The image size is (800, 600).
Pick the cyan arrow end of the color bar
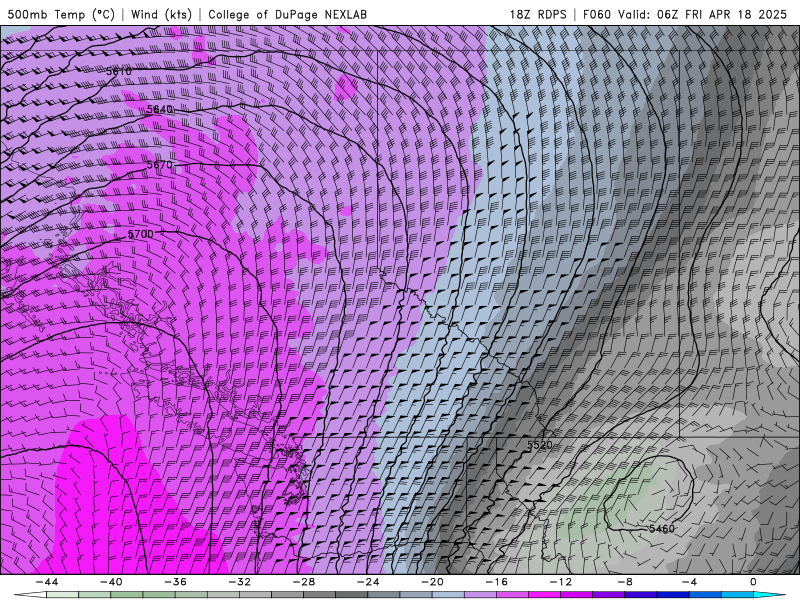[770, 595]
